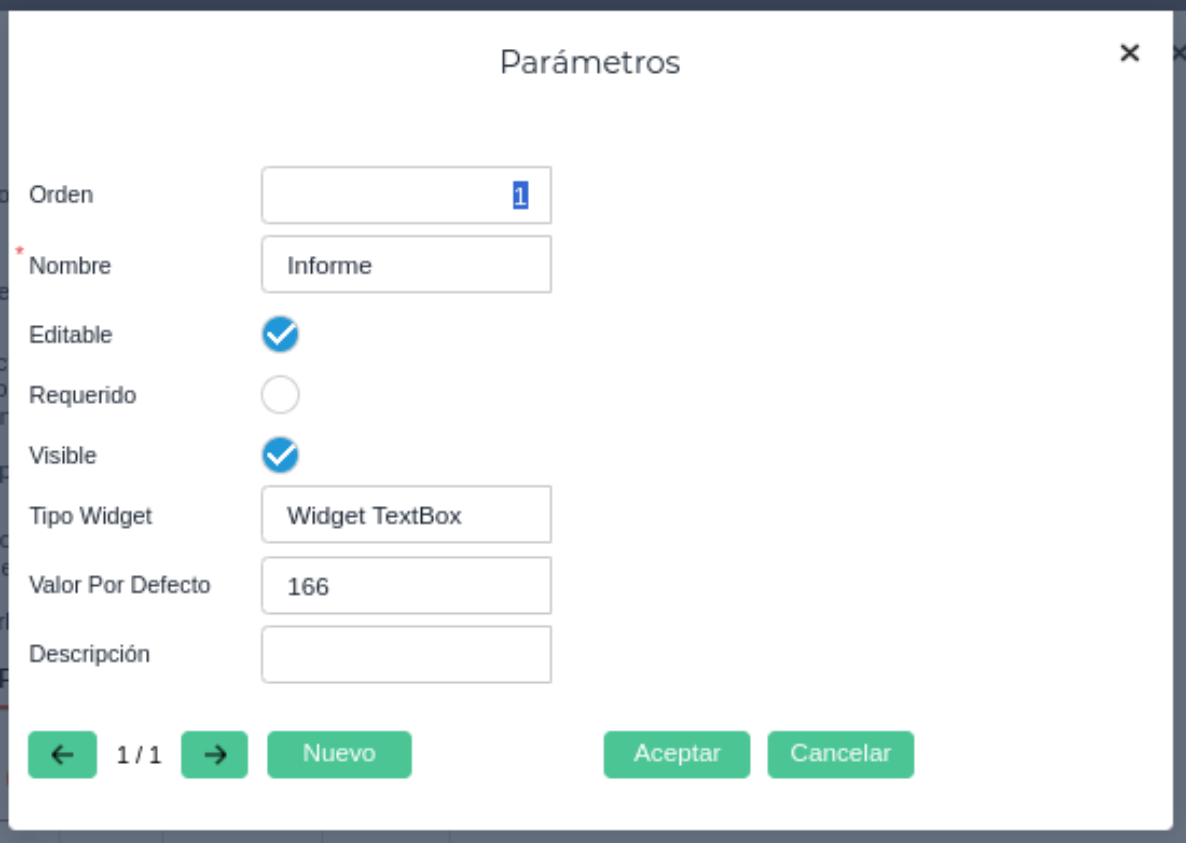The height and width of the screenshot is (843, 1186).
Task: Open the Tipo Widget selection field
Action: point(406,515)
